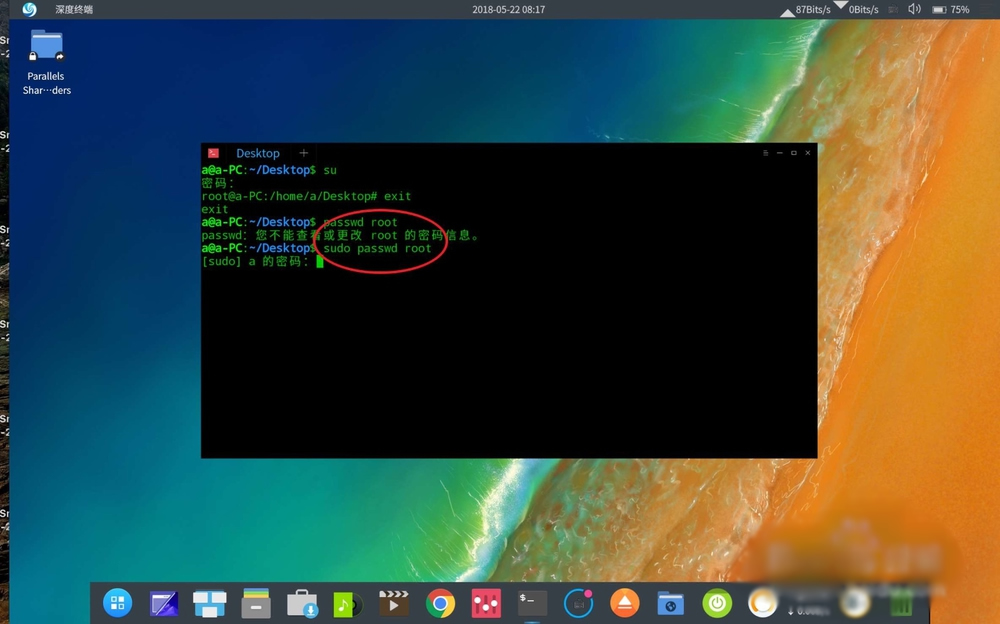Select the Desktop terminal tab
This screenshot has height=624, width=1000.
coord(258,153)
